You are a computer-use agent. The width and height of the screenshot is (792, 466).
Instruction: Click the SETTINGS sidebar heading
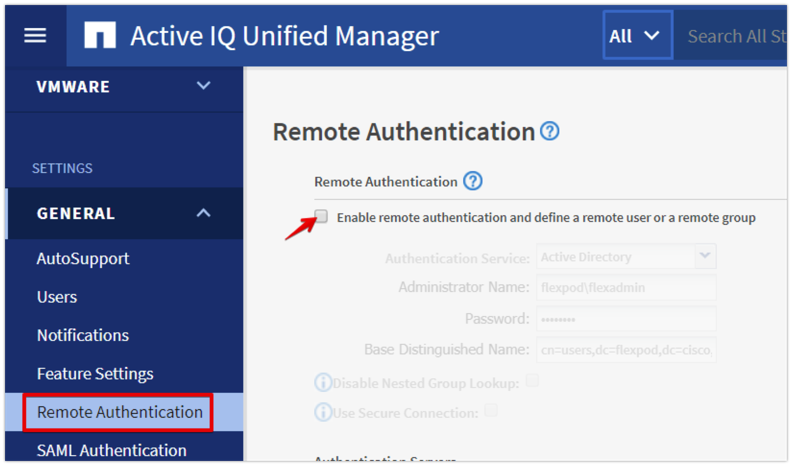[x=63, y=168]
